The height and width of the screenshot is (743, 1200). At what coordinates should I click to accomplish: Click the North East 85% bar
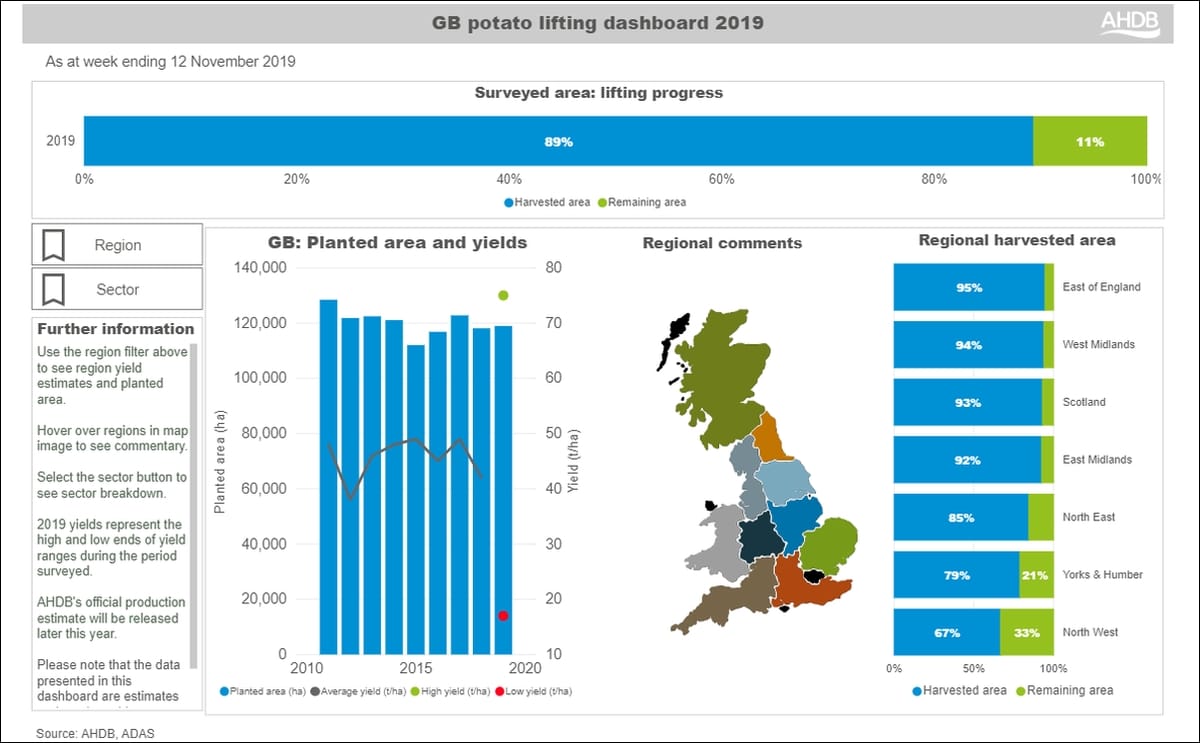pyautogui.click(x=961, y=517)
